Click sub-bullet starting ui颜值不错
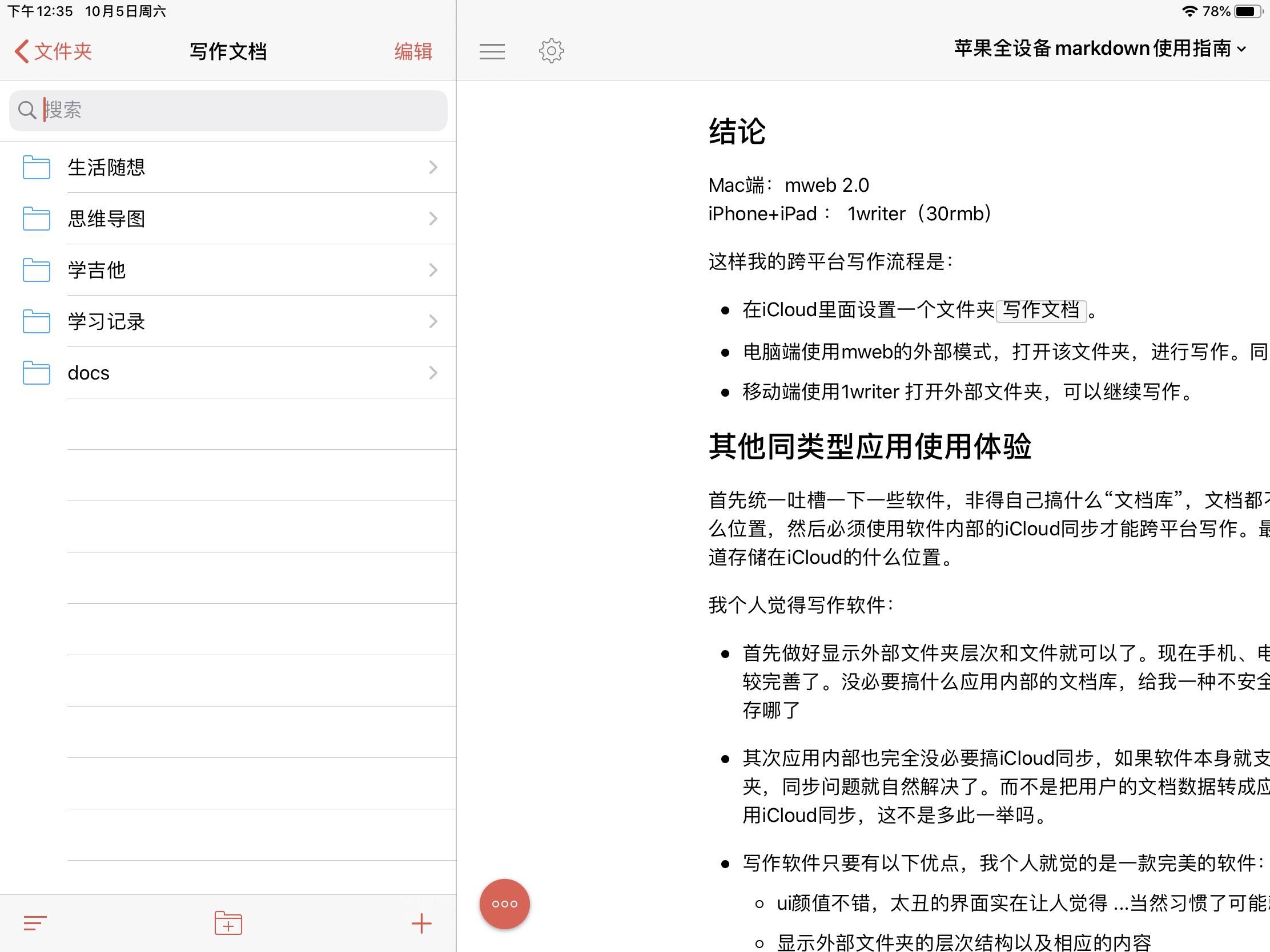The height and width of the screenshot is (952, 1270). pyautogui.click(x=1023, y=903)
